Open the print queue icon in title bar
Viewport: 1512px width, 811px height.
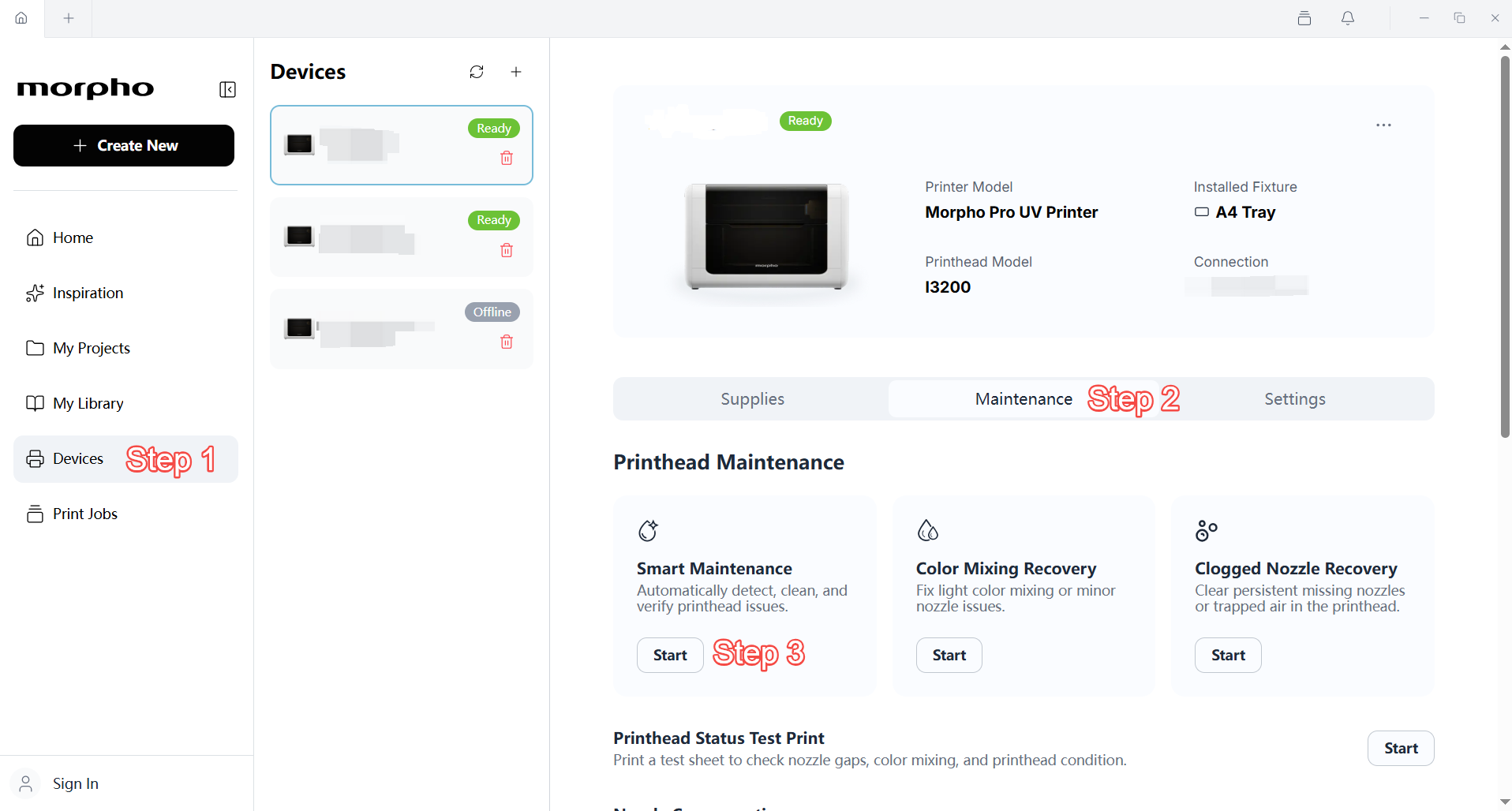coord(1304,18)
